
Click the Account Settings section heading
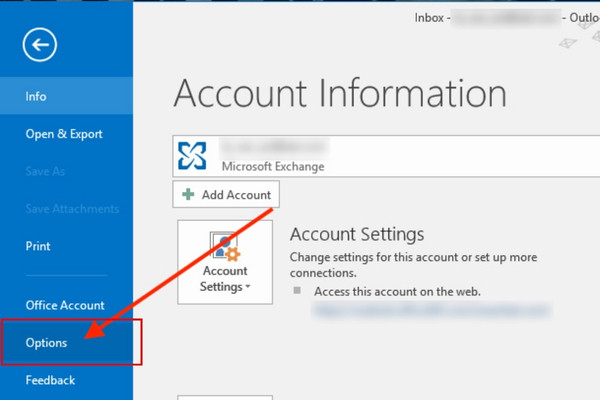pos(357,234)
